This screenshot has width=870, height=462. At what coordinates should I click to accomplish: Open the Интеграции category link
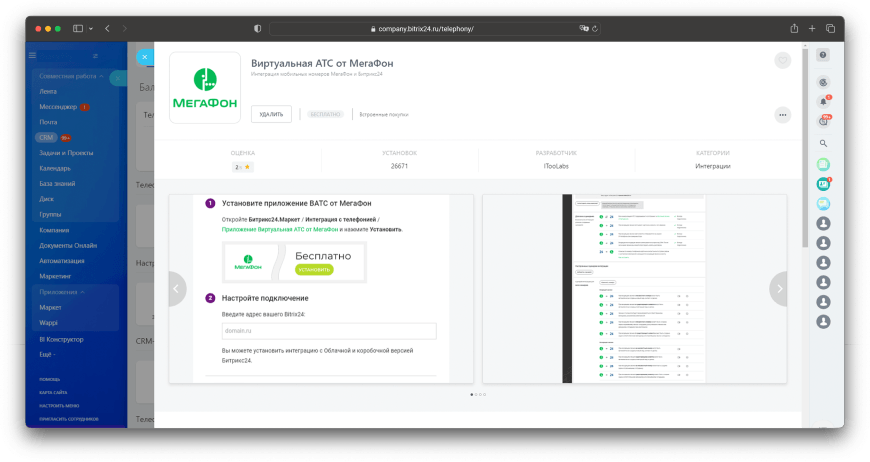(x=712, y=166)
